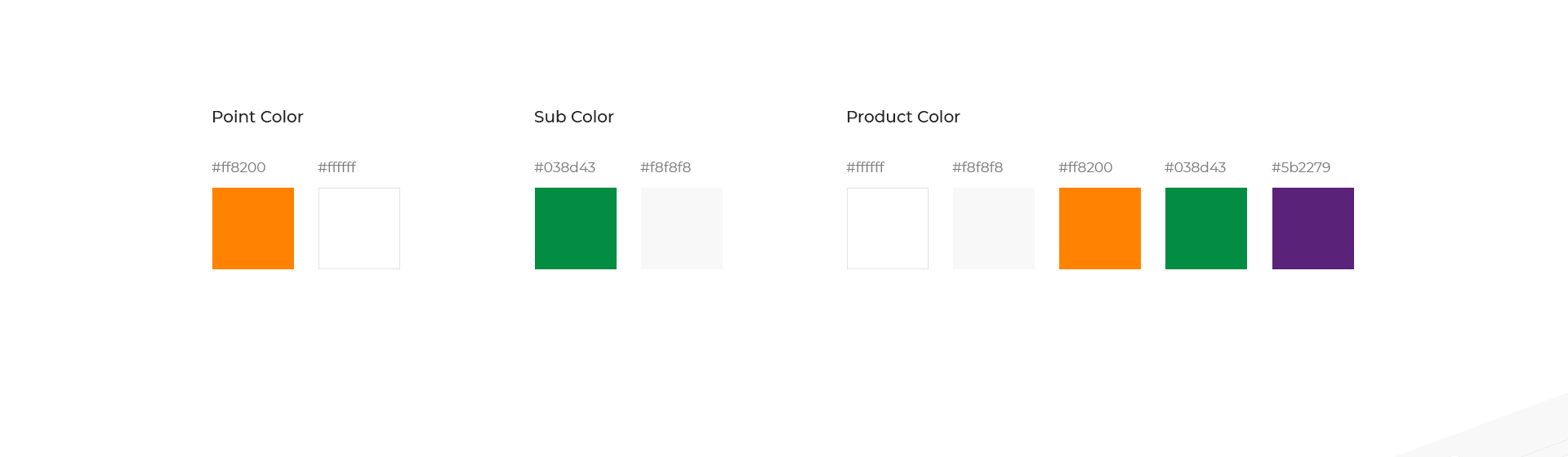
Task: Choose the green Product Color swatch
Action: pos(1206,228)
